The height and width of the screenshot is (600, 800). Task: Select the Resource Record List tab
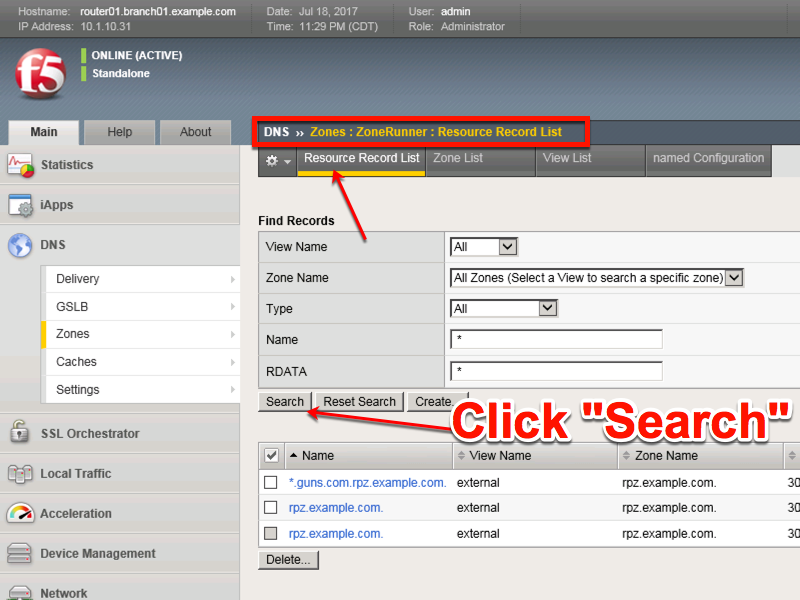(361, 159)
